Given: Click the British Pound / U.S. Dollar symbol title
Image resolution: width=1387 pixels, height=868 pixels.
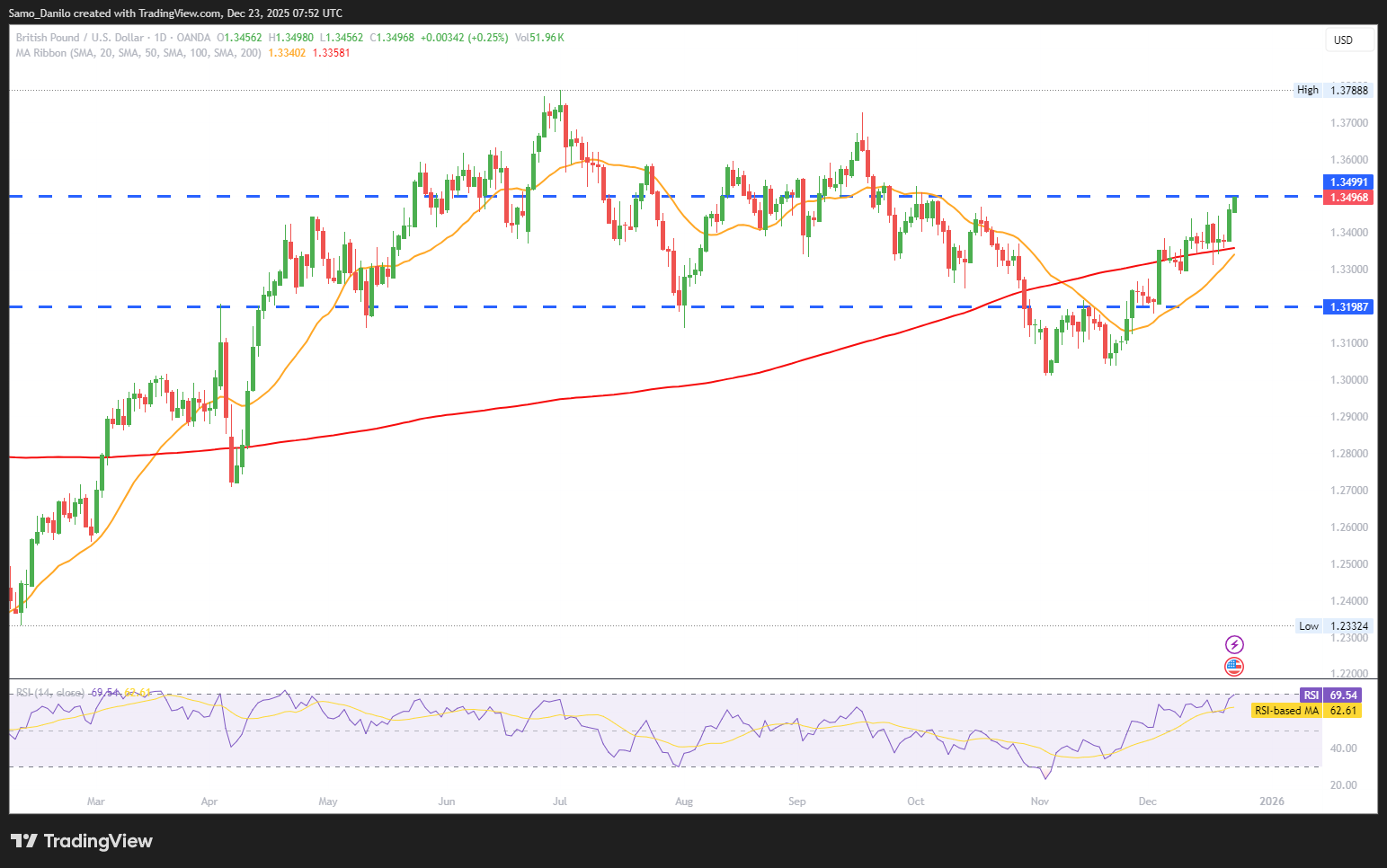Looking at the screenshot, I should tap(80, 38).
